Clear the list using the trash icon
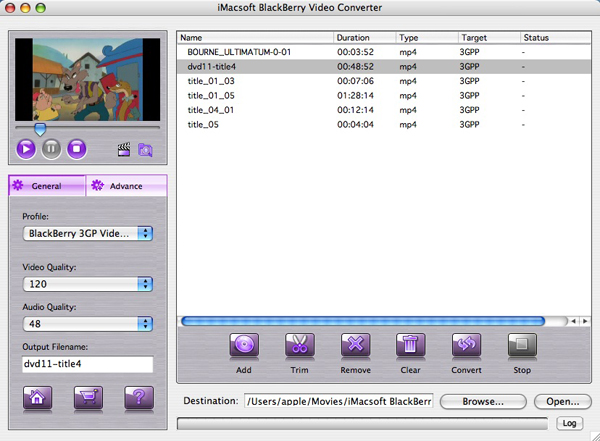 [411, 347]
